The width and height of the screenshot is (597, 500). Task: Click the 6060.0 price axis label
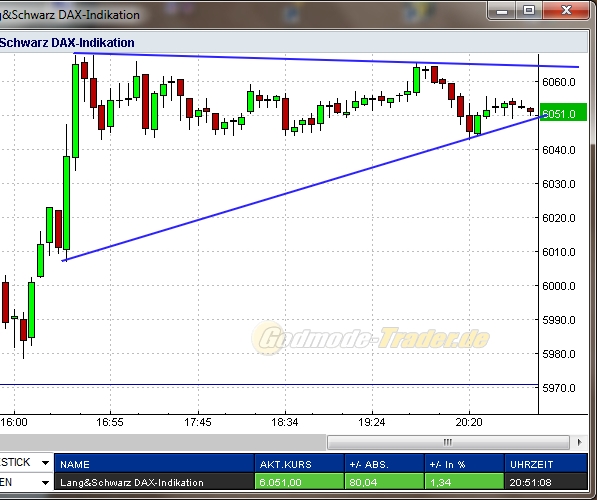[559, 82]
